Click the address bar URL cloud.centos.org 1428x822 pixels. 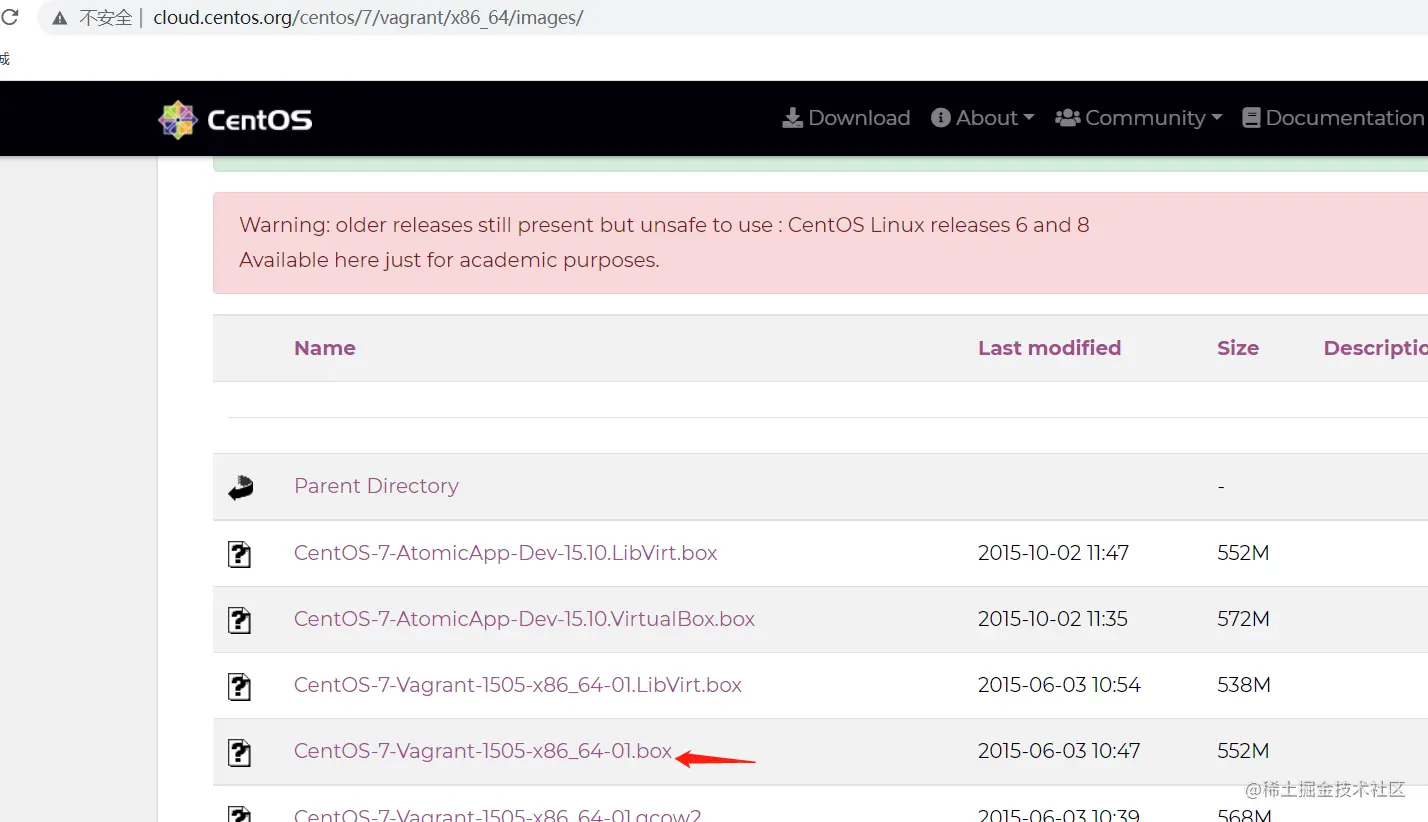(x=368, y=18)
